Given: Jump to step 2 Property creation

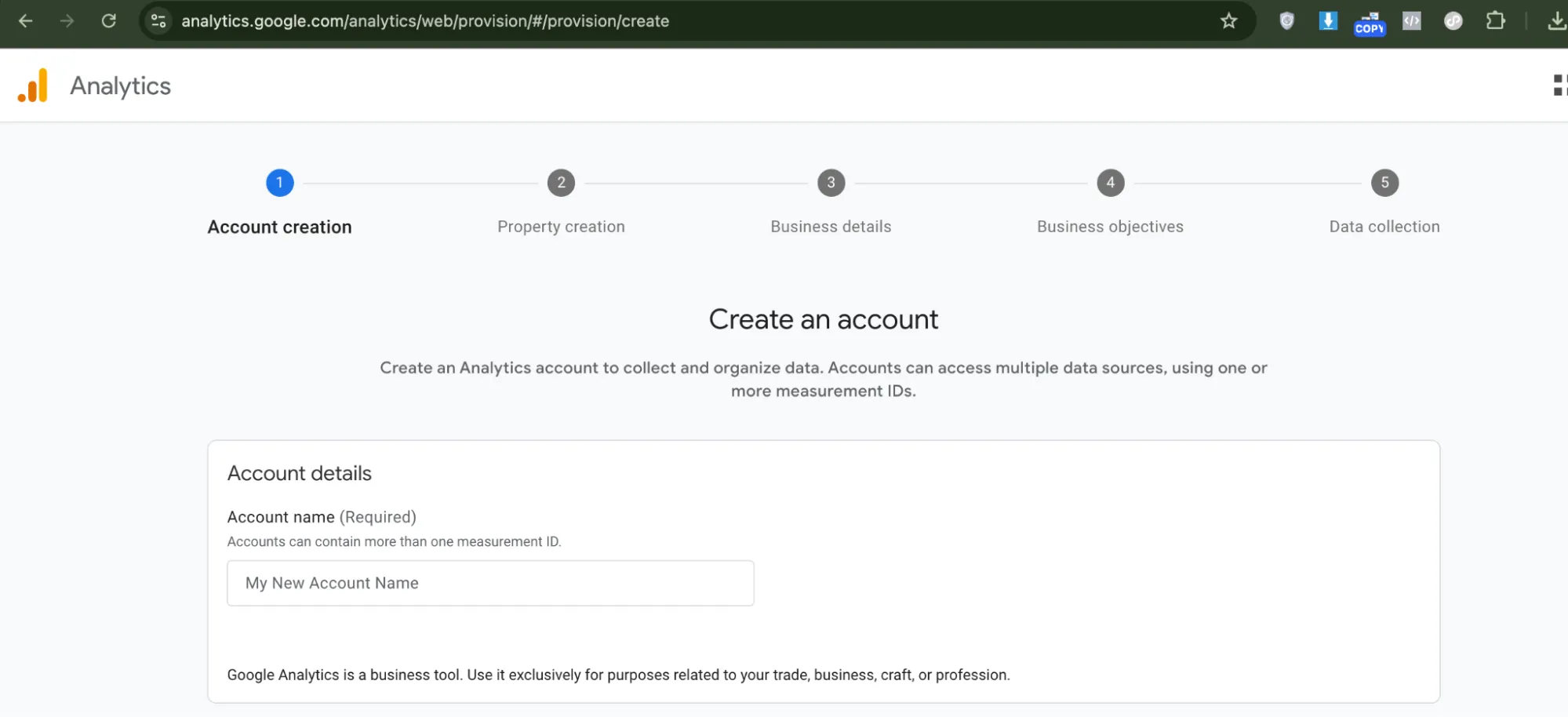Looking at the screenshot, I should pos(561,183).
